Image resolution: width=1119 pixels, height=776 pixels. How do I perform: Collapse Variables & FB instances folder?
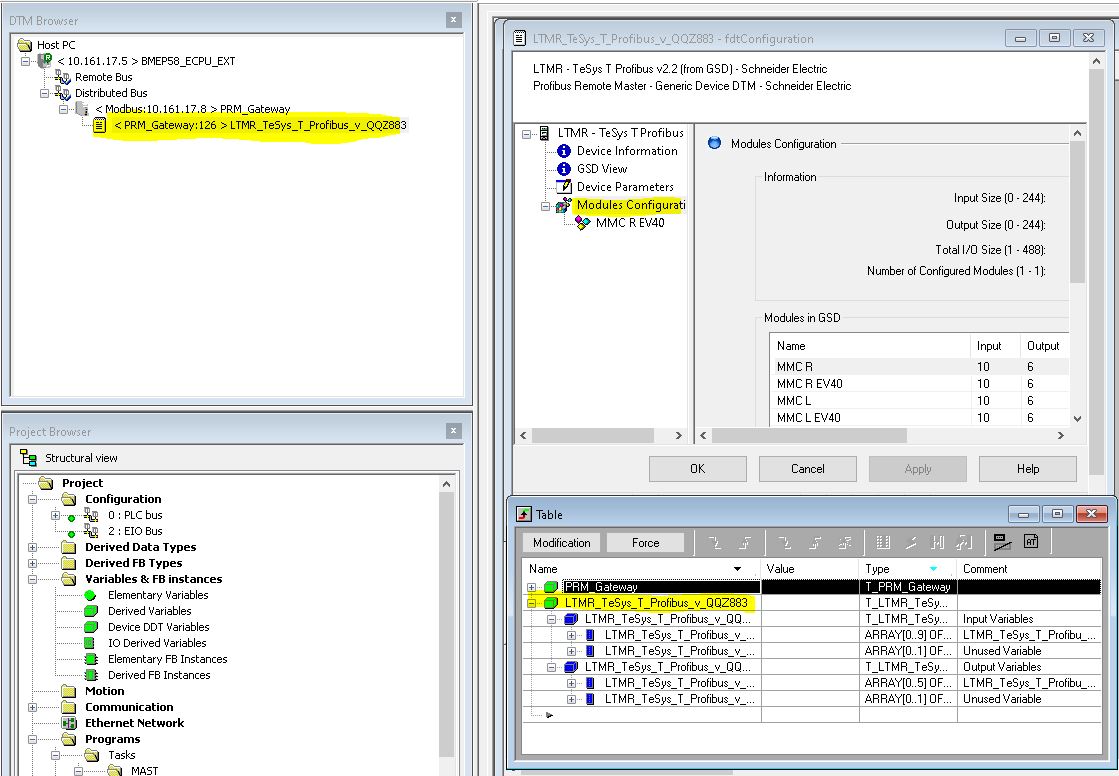(32, 579)
